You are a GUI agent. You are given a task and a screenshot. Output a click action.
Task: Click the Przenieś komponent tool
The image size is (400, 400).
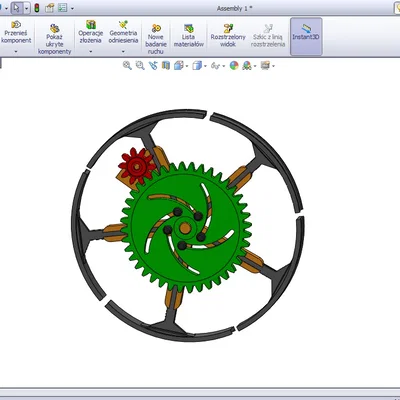(16, 32)
